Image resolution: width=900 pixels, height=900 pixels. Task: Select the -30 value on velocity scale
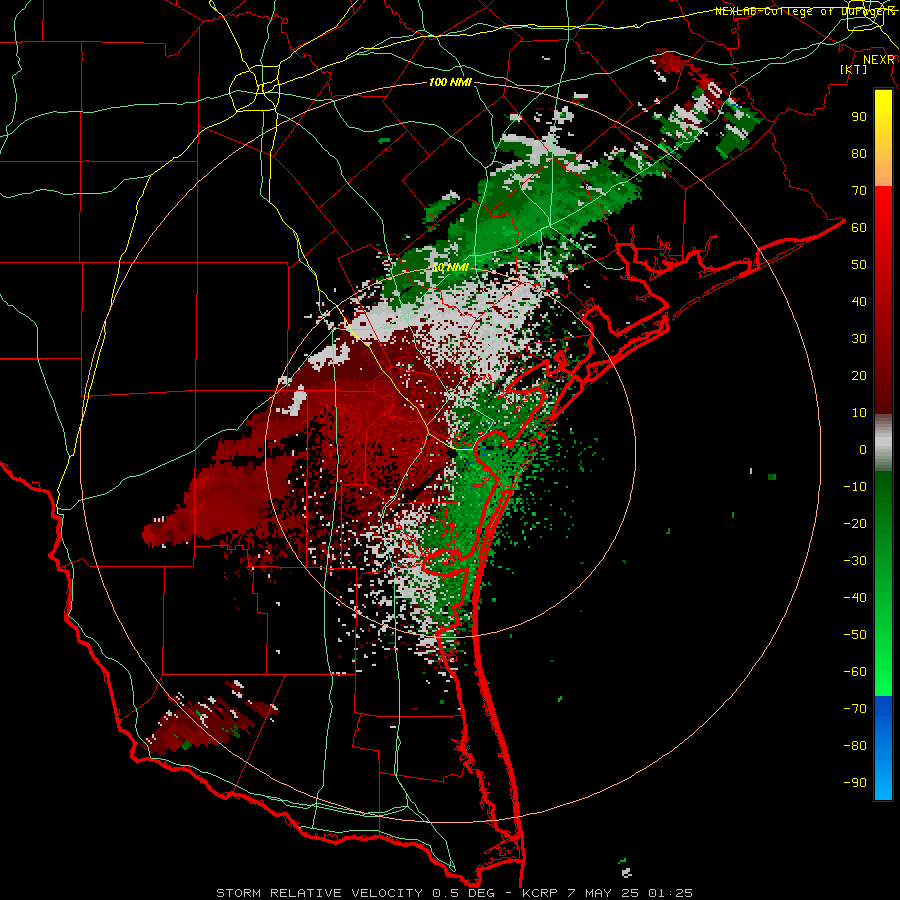[855, 561]
